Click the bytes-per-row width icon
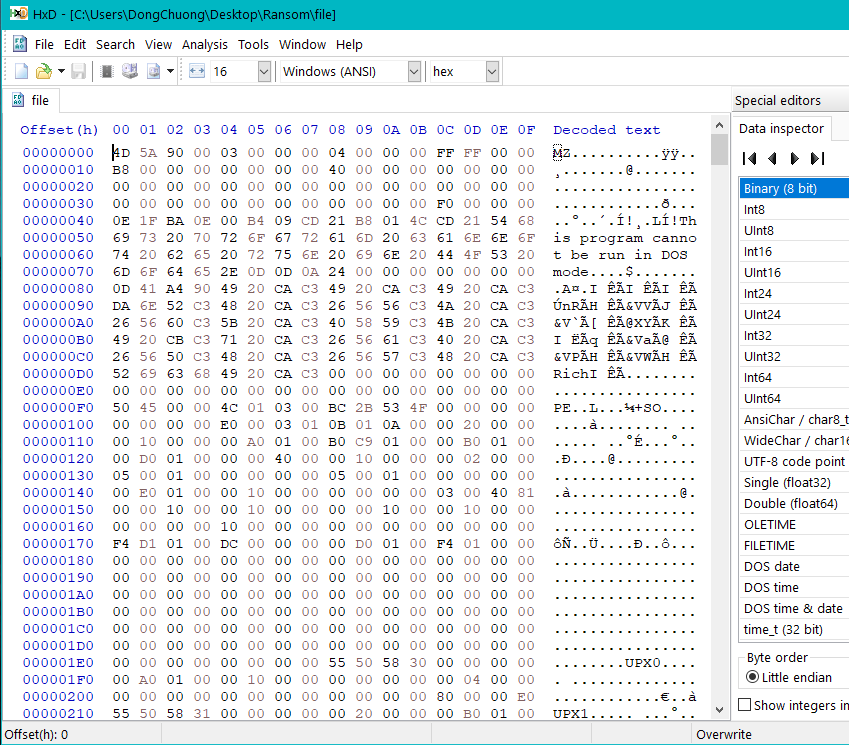This screenshot has width=849, height=745. coord(197,71)
